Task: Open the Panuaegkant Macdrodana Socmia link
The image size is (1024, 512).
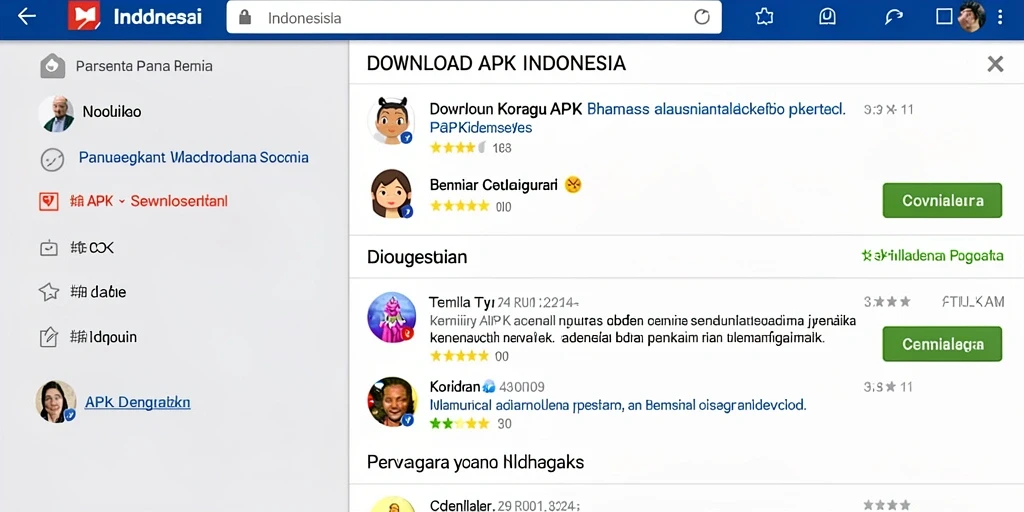Action: click(x=194, y=157)
